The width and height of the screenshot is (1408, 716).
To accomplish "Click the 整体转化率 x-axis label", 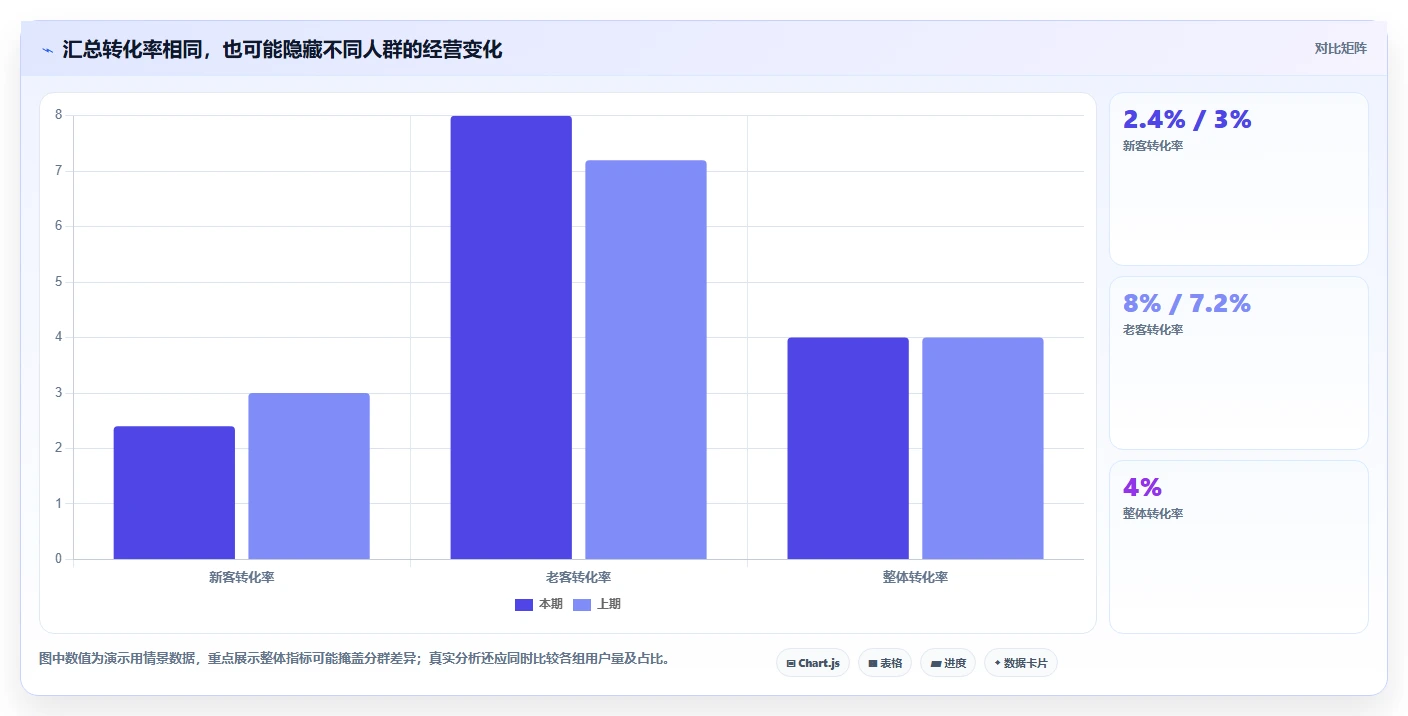I will coord(916,578).
